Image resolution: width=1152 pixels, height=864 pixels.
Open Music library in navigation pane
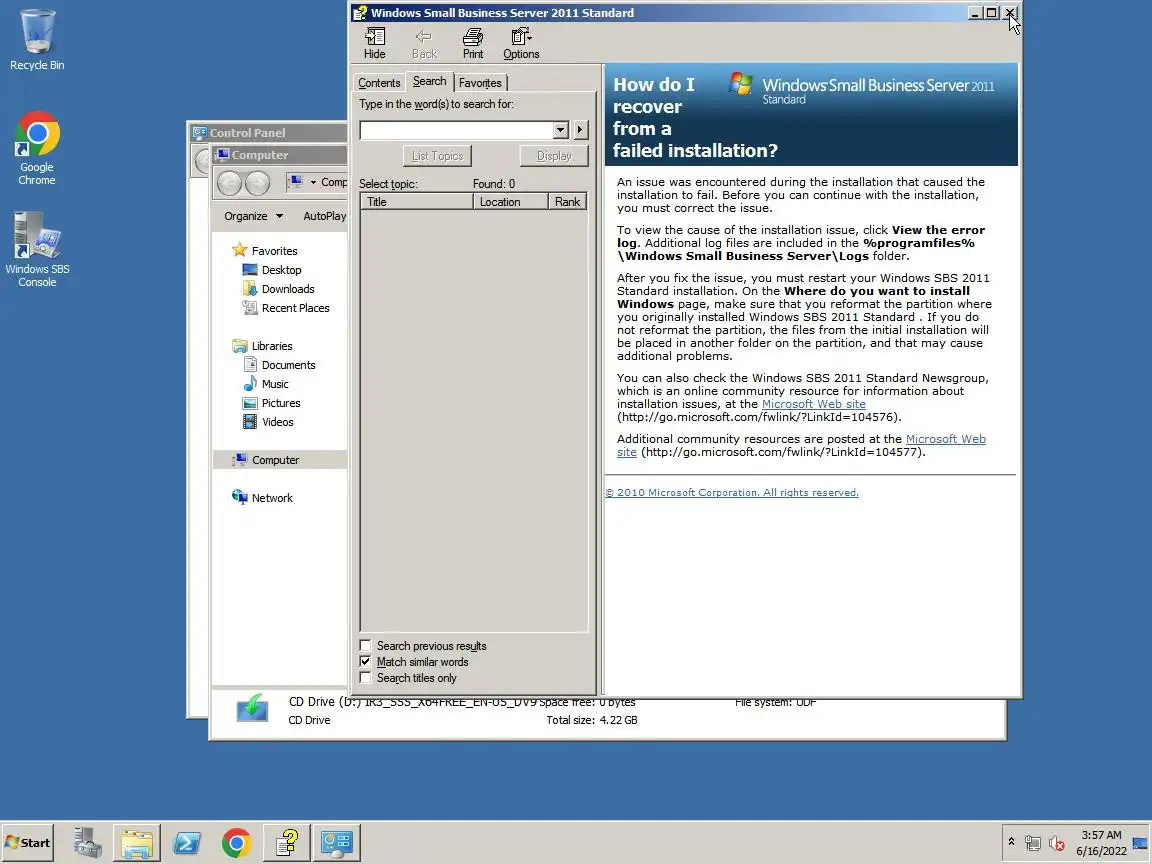(275, 384)
